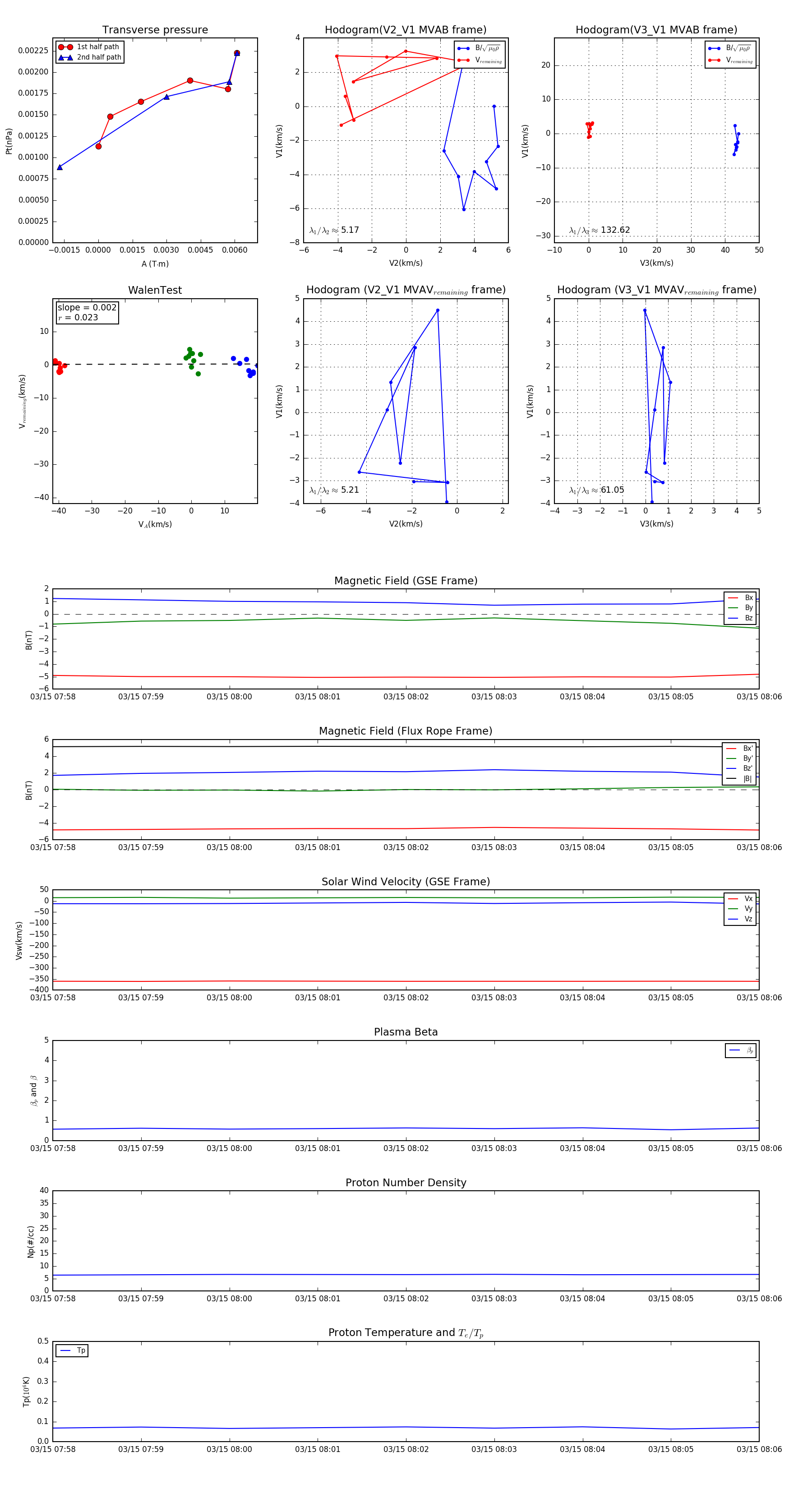Select the Vy legend entry in solar wind plot

click(740, 909)
